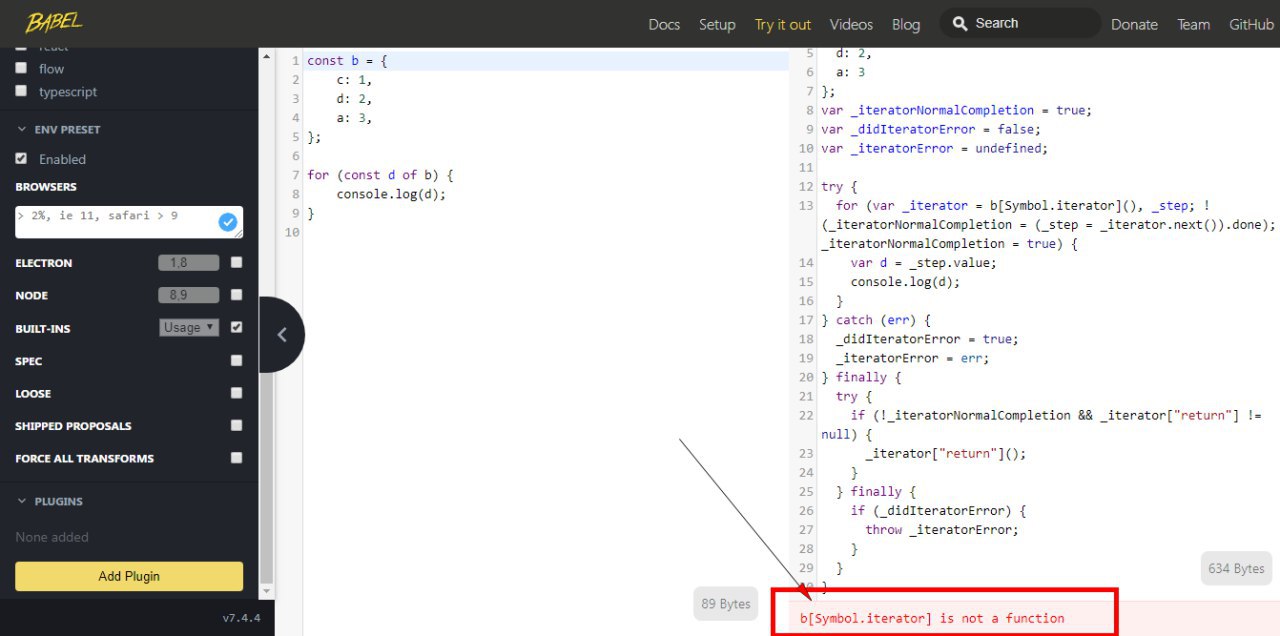Enable the Electron target checkbox
This screenshot has width=1280, height=636.
click(236, 262)
